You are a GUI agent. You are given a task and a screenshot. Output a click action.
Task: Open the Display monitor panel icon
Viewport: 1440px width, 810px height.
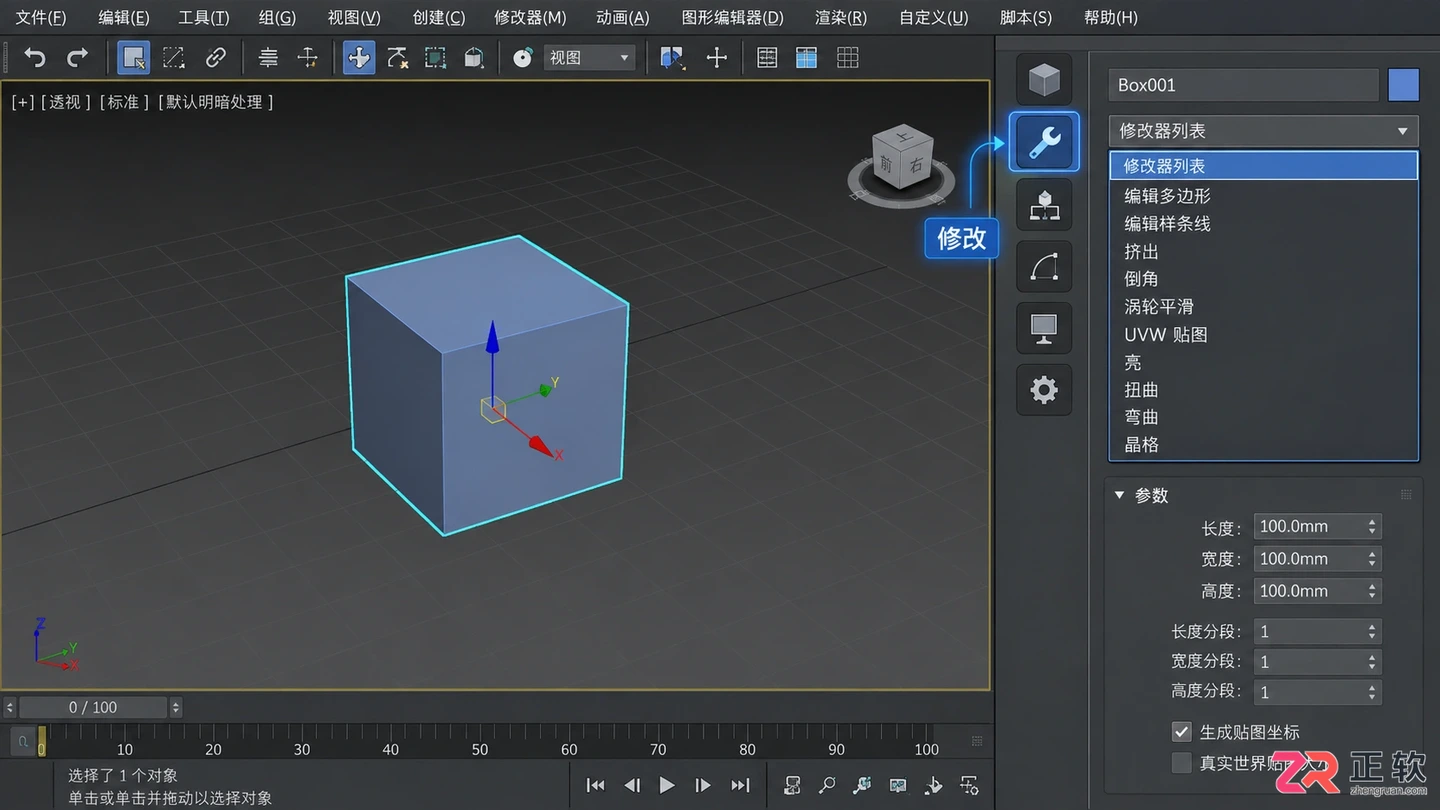pos(1044,328)
